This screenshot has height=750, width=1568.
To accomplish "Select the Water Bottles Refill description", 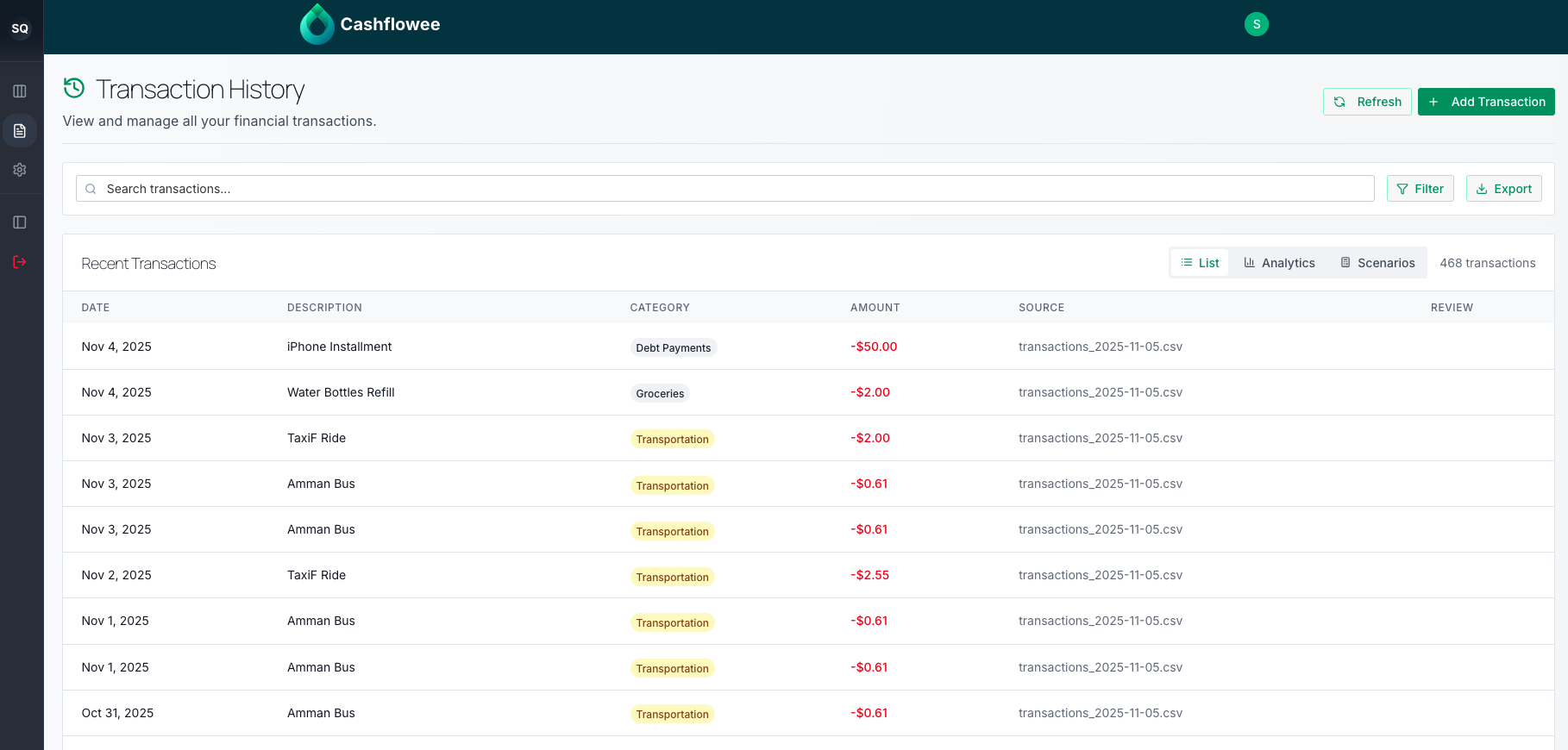I will click(341, 392).
